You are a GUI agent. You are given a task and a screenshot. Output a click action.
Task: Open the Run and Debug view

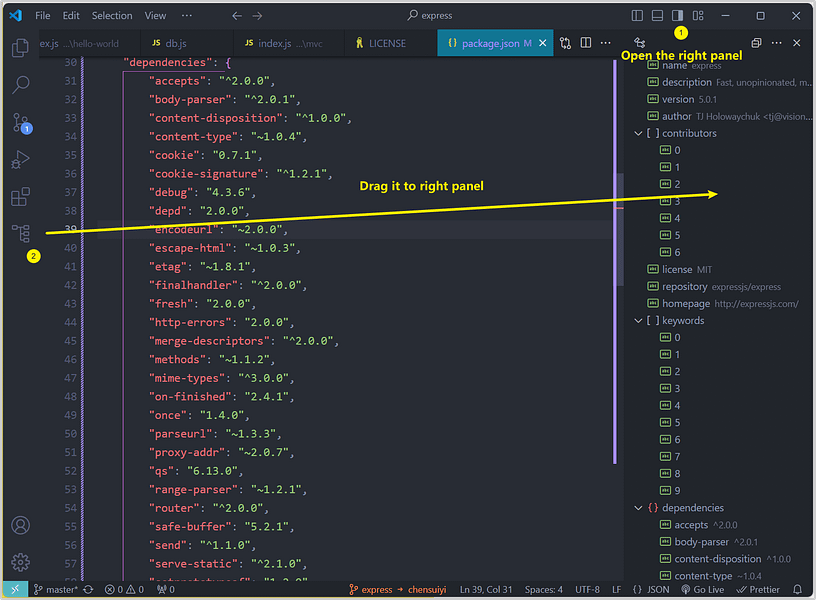pos(20,160)
